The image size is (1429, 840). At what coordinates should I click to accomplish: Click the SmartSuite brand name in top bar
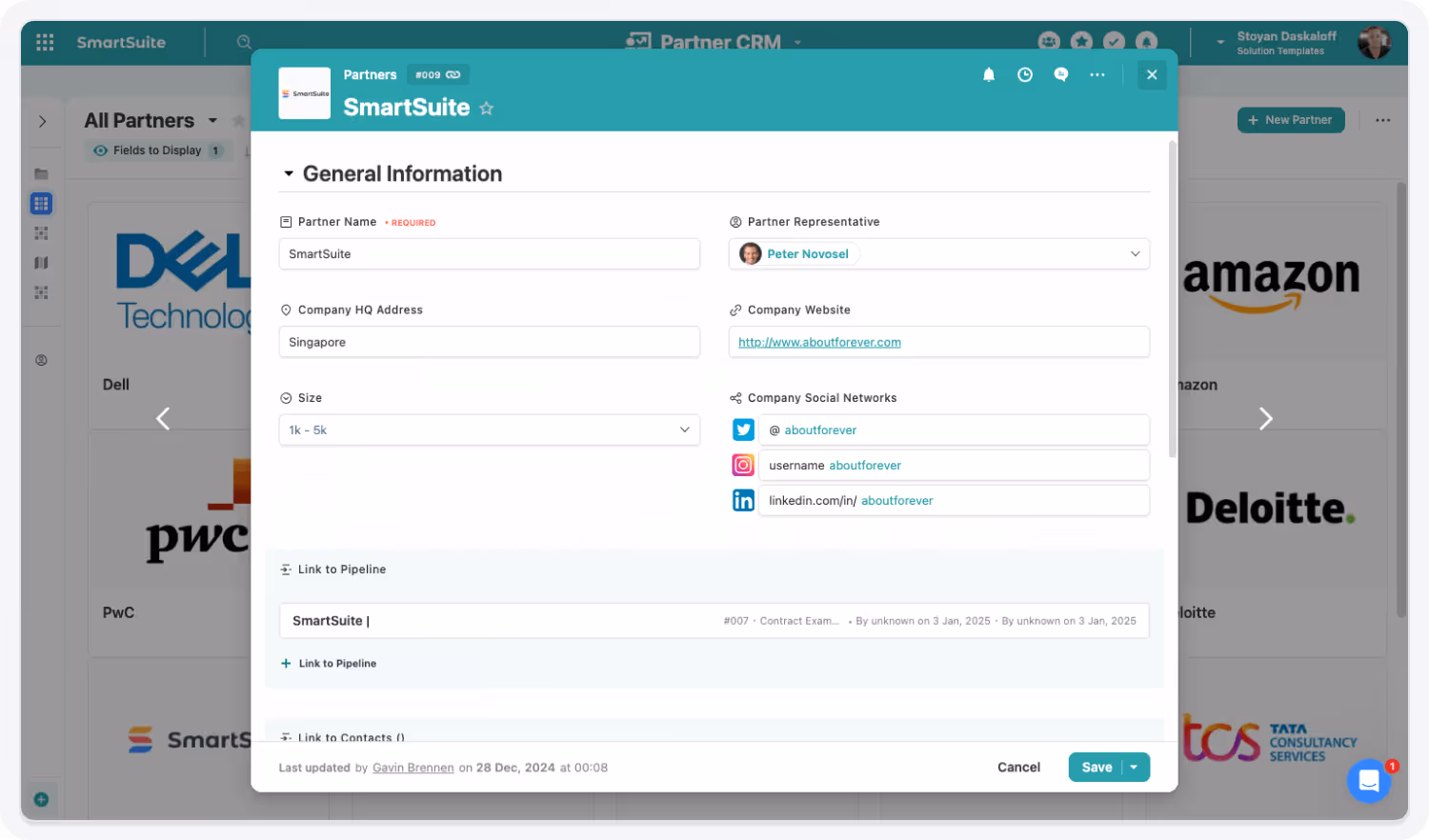click(x=121, y=42)
